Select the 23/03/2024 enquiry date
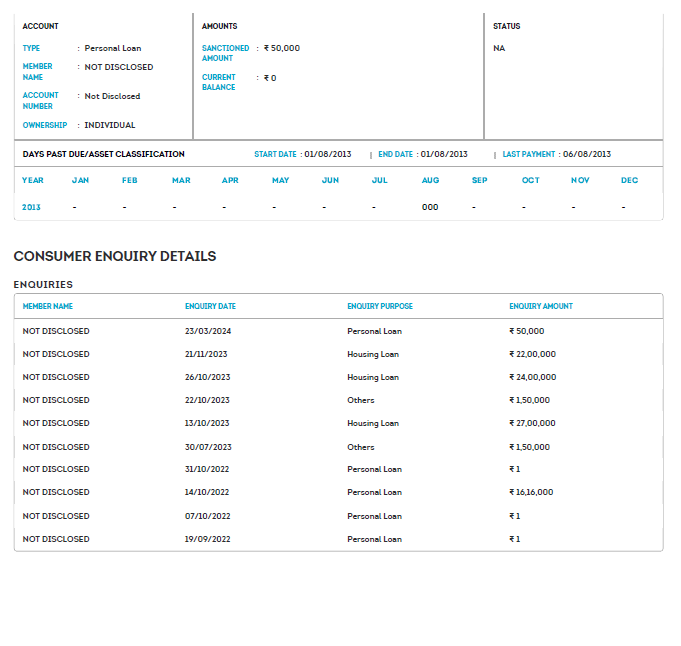Viewport: 681px width, 646px height. 207,331
